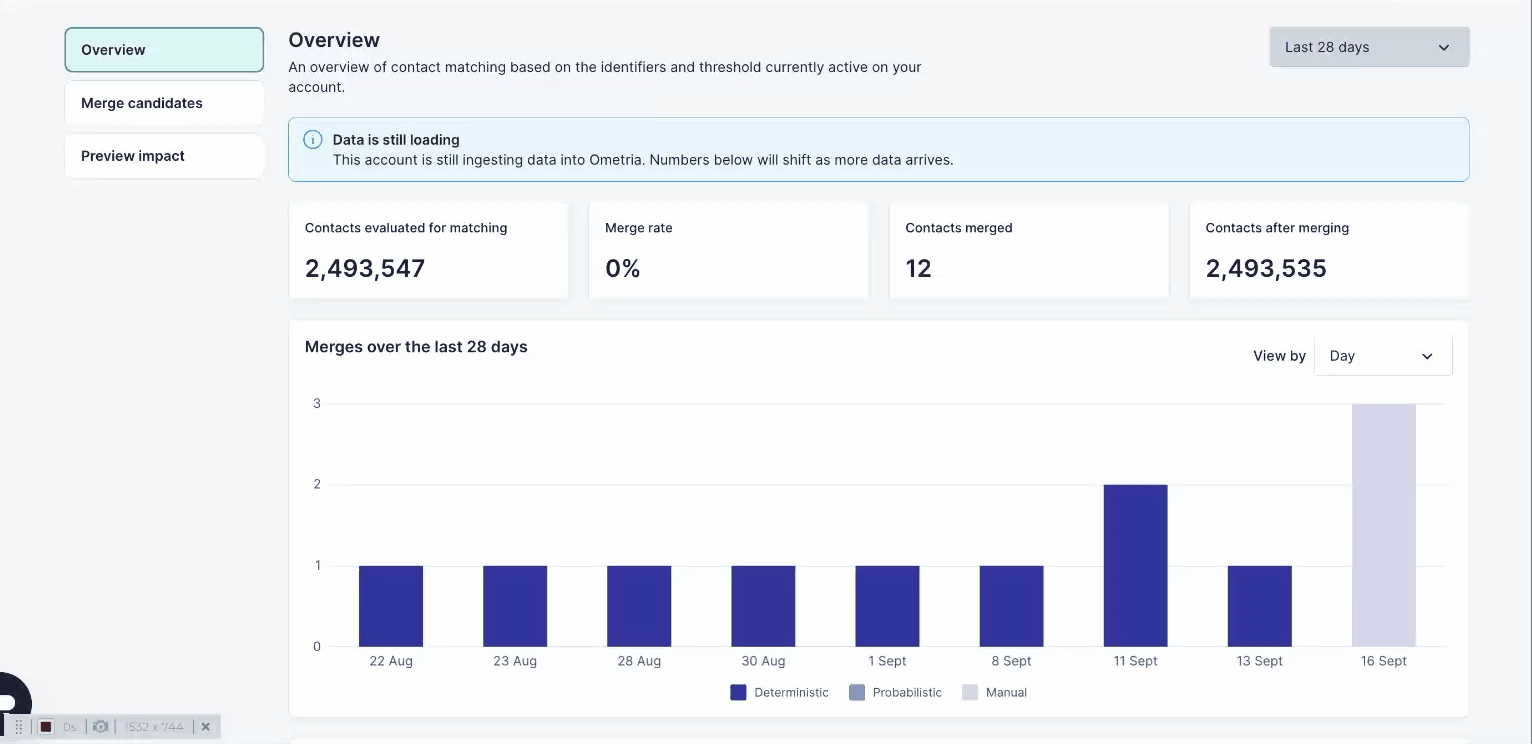Click the chevron on Last 28 days selector
The image size is (1532, 744).
[x=1443, y=47]
